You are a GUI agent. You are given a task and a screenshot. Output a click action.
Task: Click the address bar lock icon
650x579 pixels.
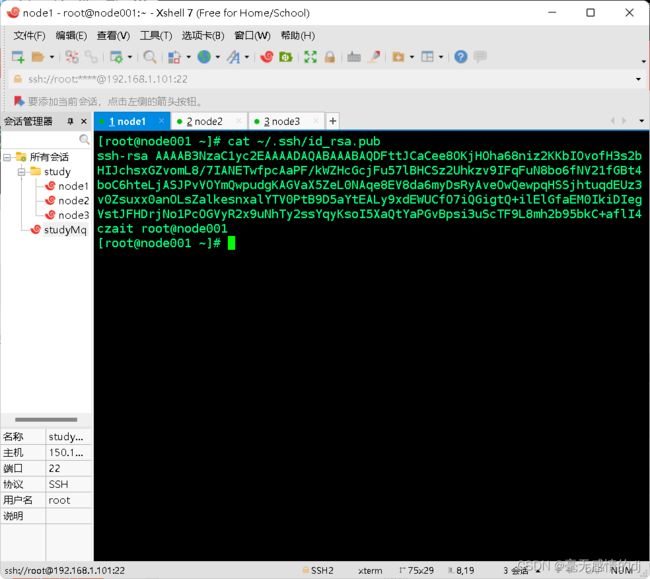(x=18, y=79)
